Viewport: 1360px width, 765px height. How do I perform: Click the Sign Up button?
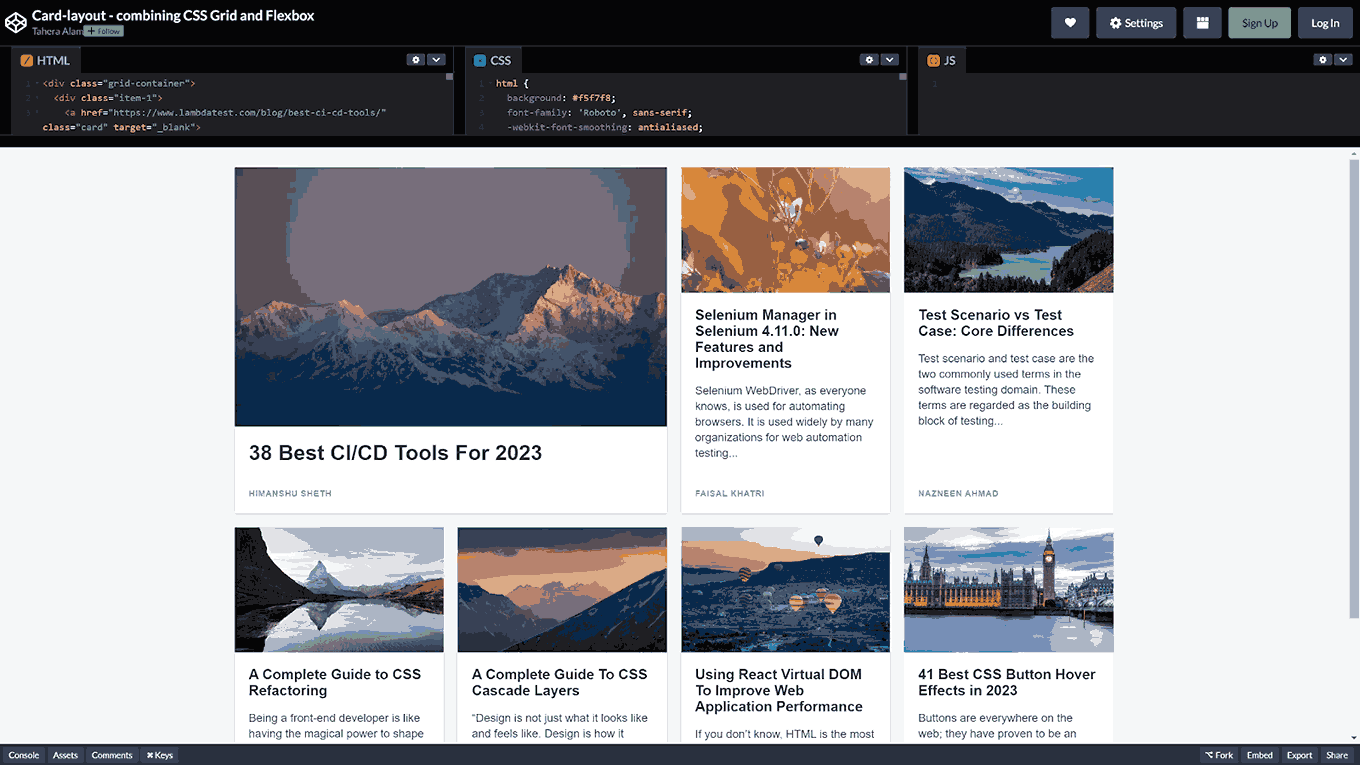(1259, 22)
